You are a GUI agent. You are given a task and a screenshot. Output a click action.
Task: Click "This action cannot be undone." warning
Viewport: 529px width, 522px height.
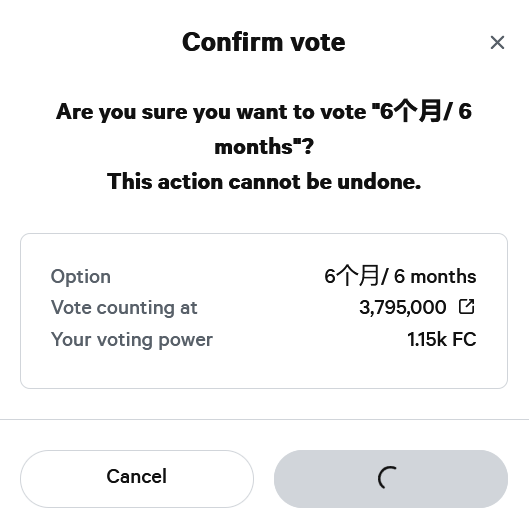coord(264,182)
